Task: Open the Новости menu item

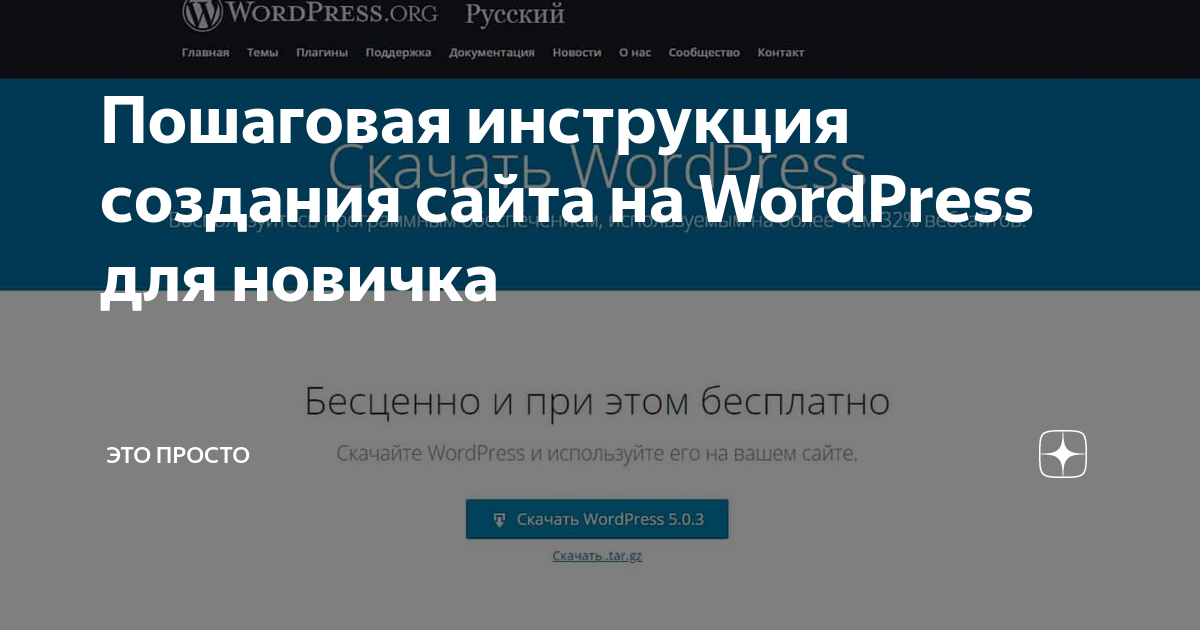Action: pyautogui.click(x=577, y=53)
